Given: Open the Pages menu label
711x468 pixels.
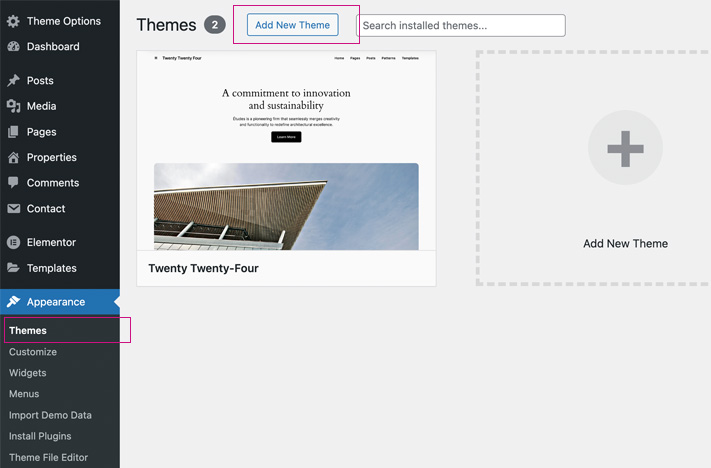Looking at the screenshot, I should coord(42,132).
